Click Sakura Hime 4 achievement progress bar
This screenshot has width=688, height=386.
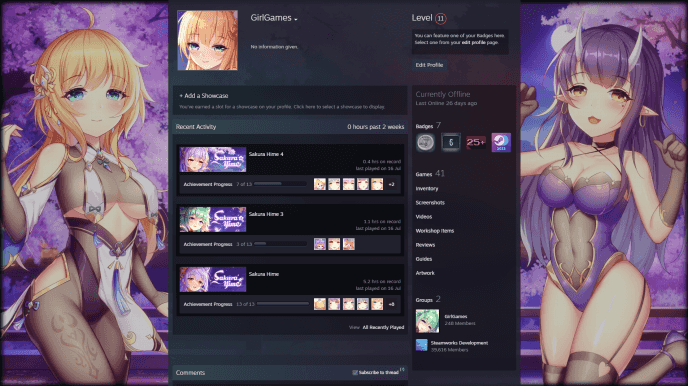280,184
